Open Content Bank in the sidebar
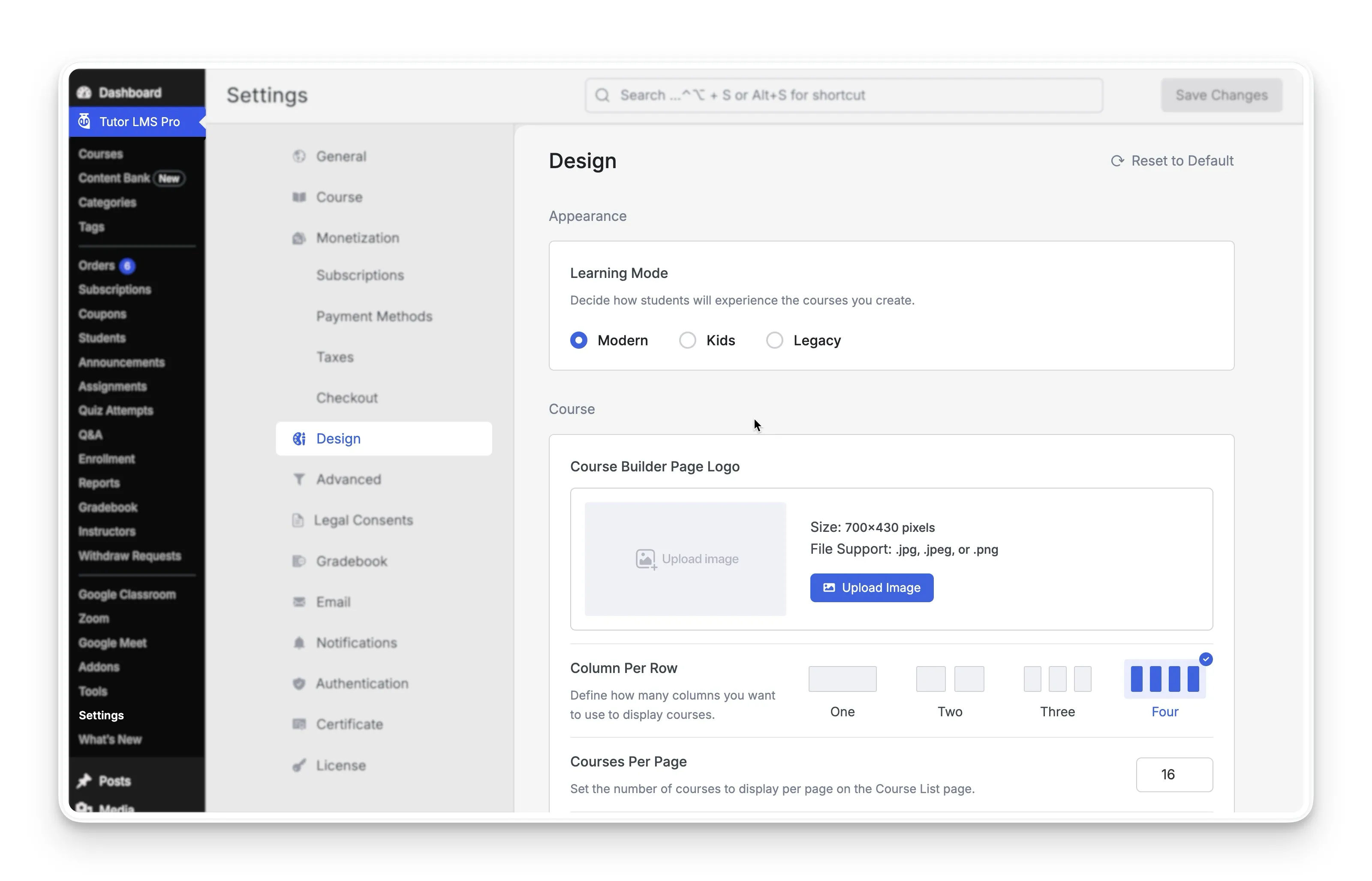 point(114,178)
